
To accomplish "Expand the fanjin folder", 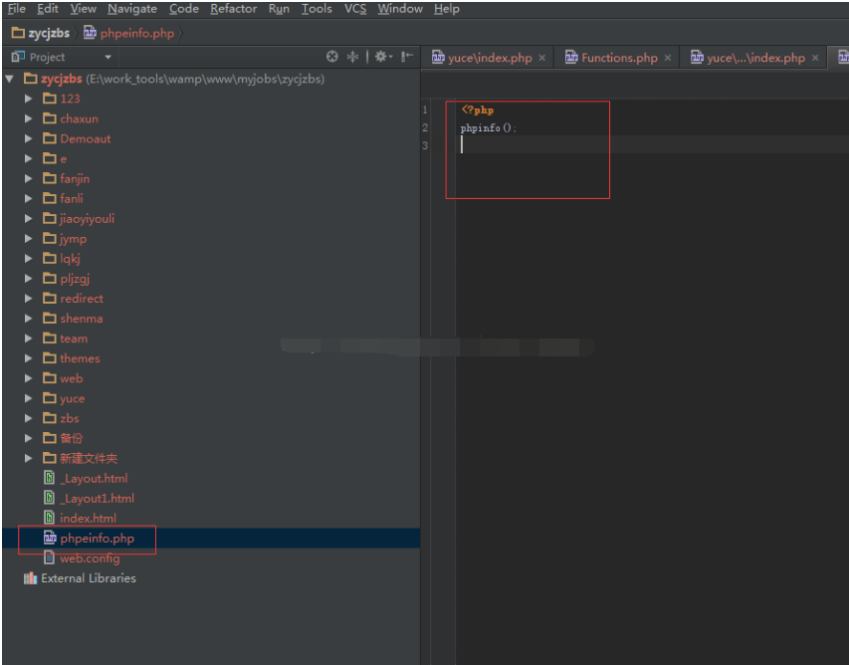I will click(x=28, y=179).
